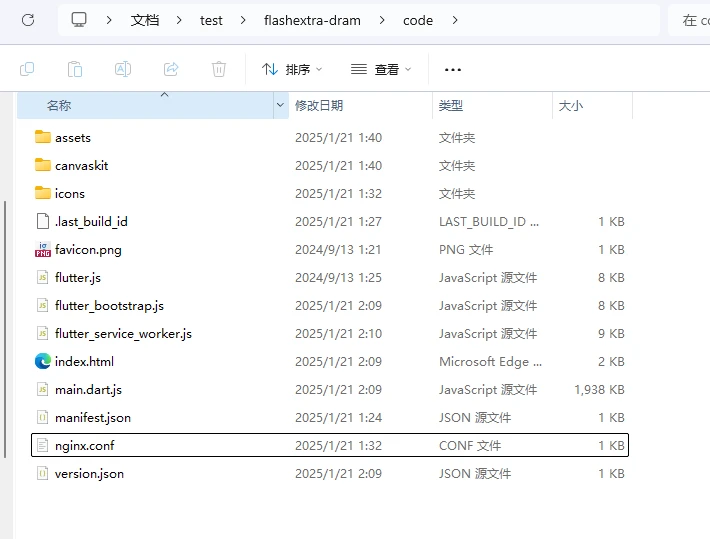The height and width of the screenshot is (539, 710).
Task: Click the nginx.conf file icon
Action: click(43, 445)
